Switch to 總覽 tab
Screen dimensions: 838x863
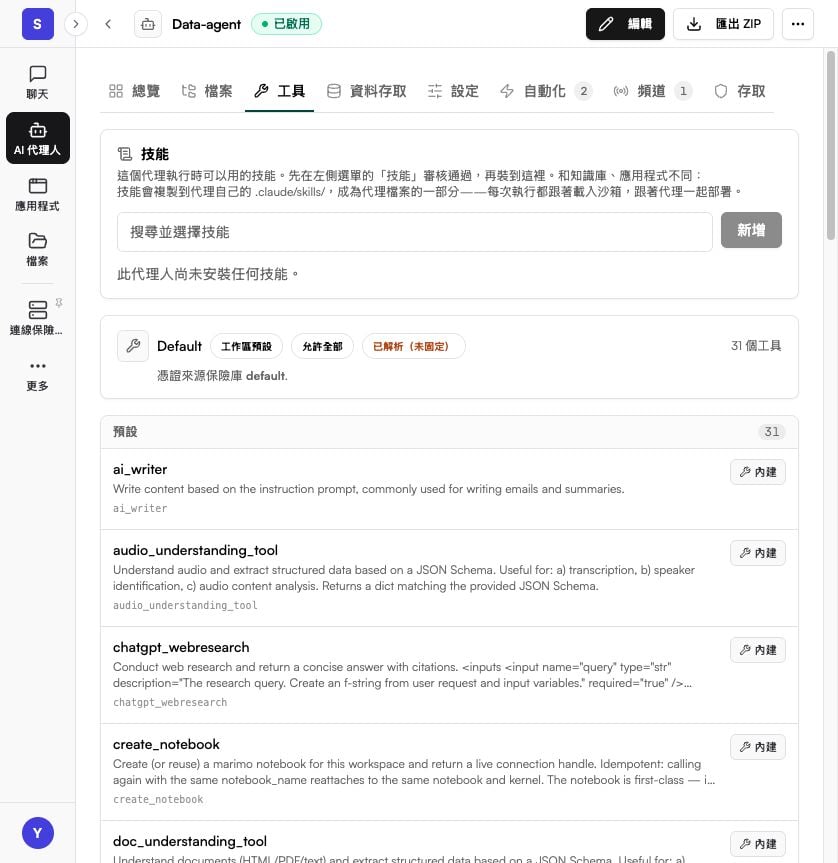135,91
